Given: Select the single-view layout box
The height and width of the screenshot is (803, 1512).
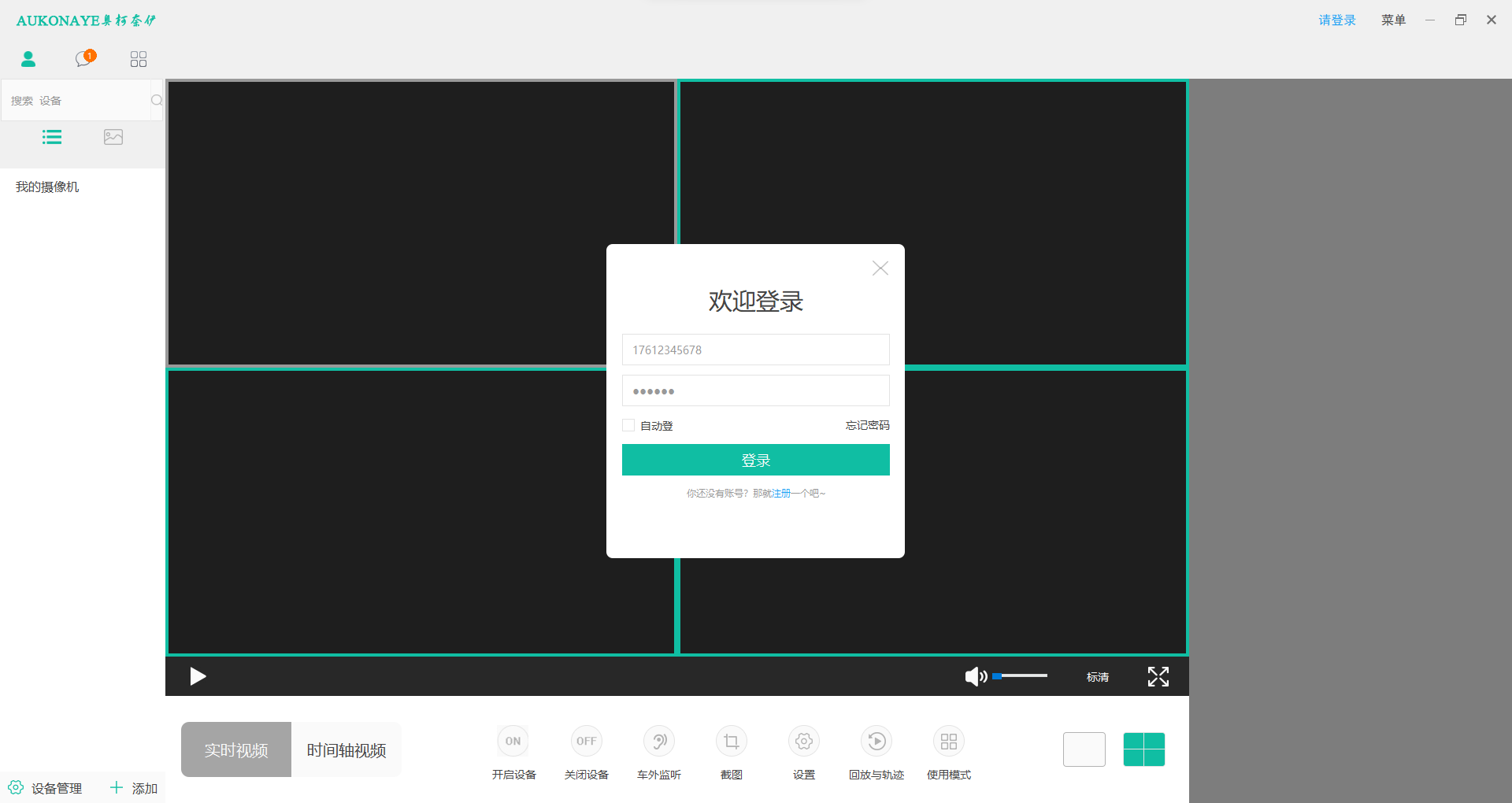Looking at the screenshot, I should (x=1084, y=749).
